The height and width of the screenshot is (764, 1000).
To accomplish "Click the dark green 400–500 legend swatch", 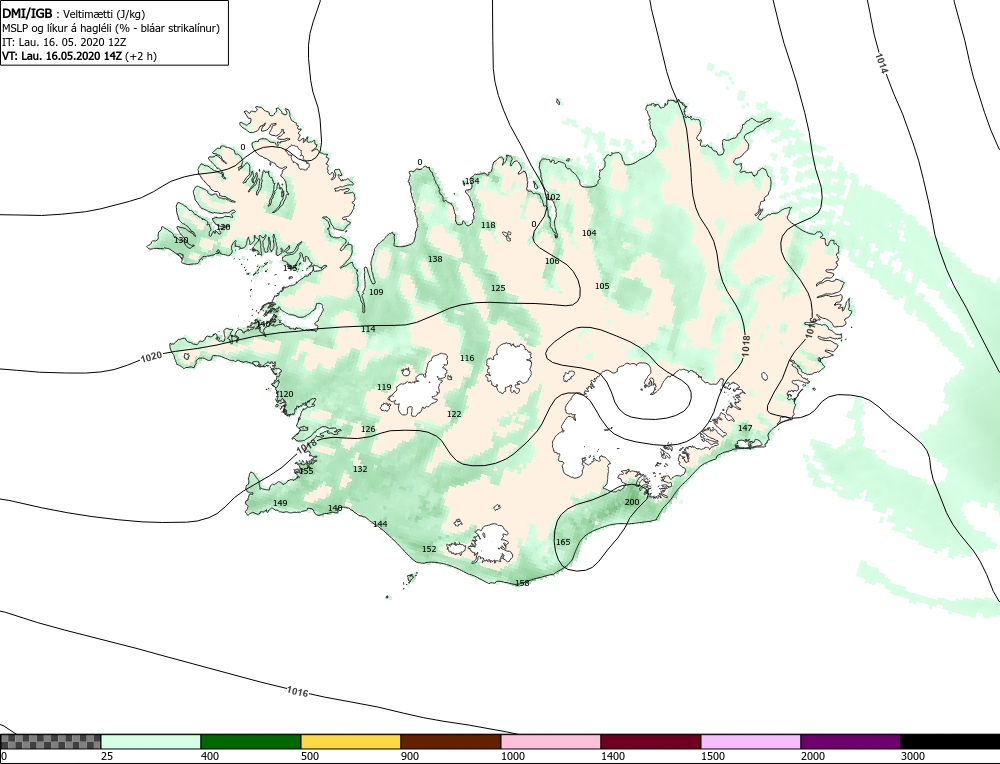I will [x=251, y=741].
